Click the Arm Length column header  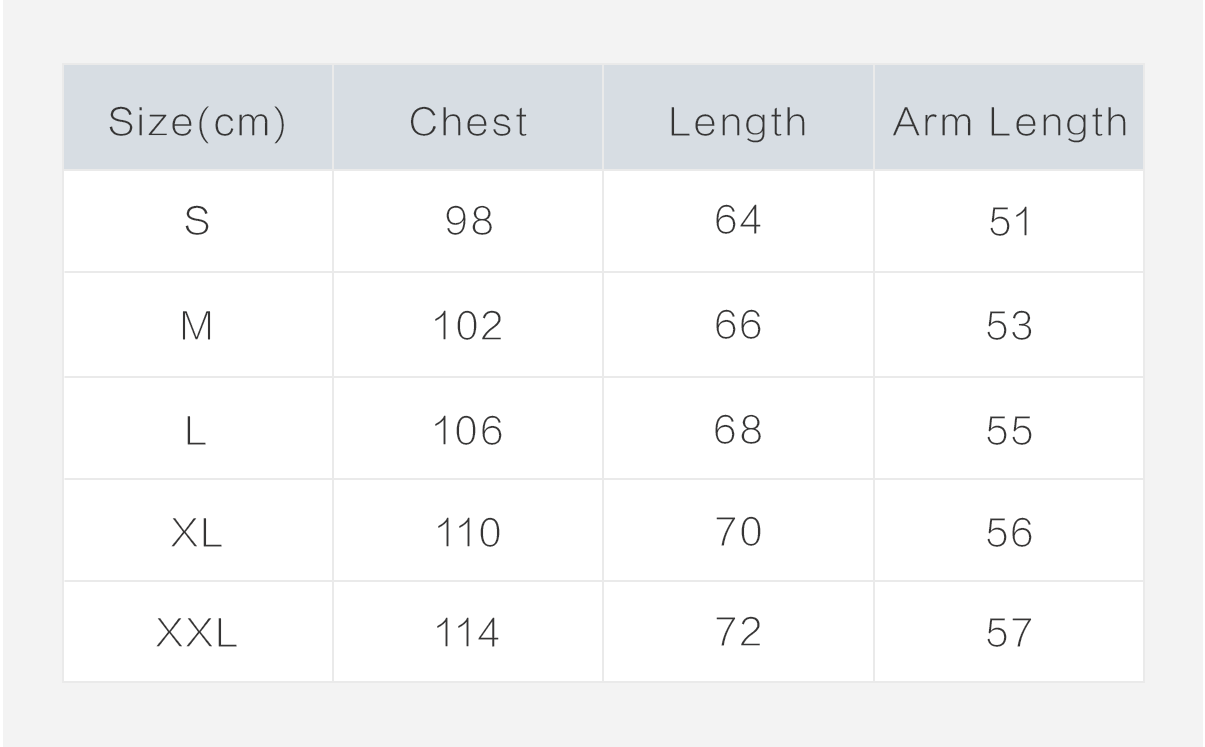click(1009, 122)
